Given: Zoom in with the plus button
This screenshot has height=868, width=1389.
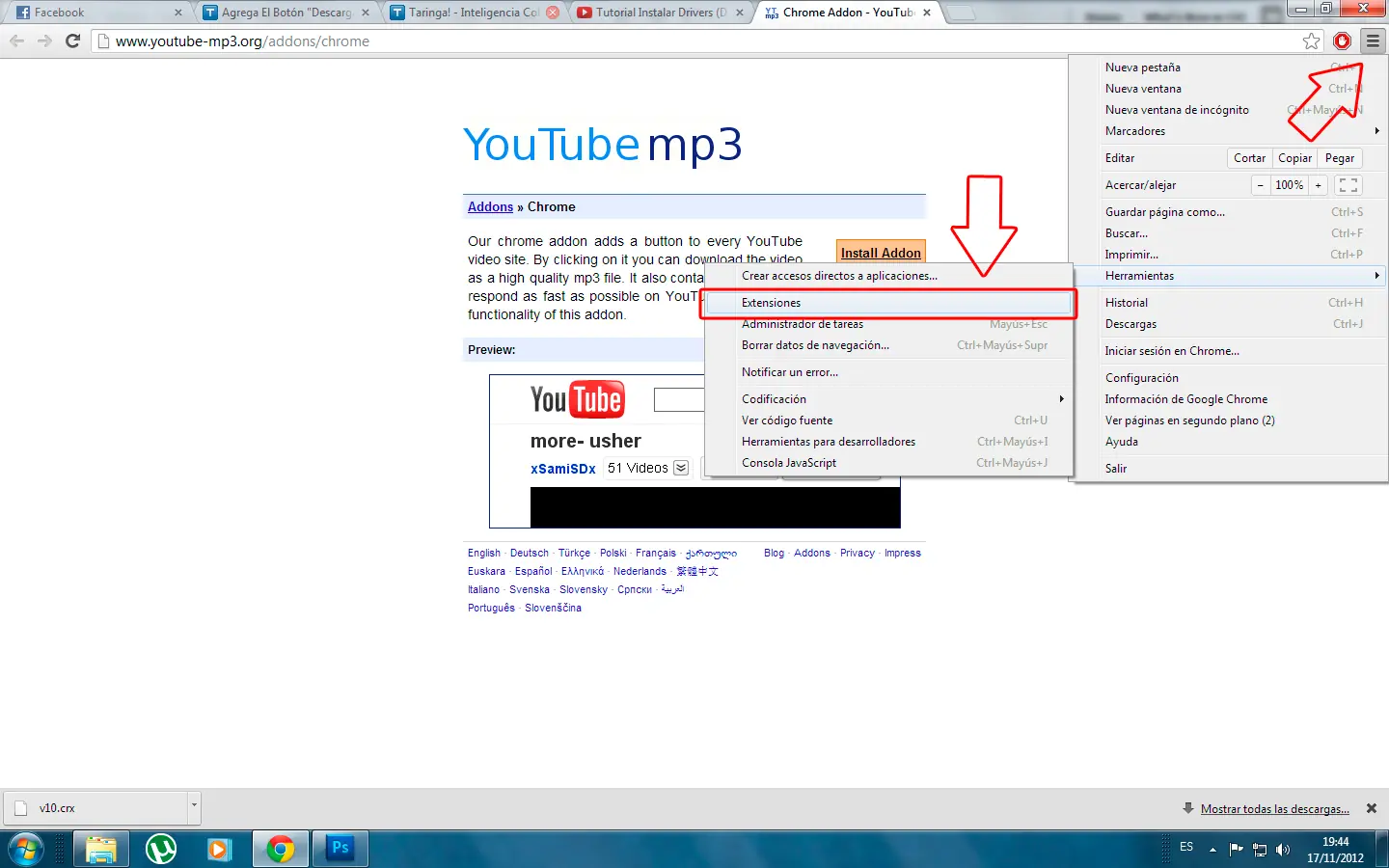Looking at the screenshot, I should (x=1318, y=185).
